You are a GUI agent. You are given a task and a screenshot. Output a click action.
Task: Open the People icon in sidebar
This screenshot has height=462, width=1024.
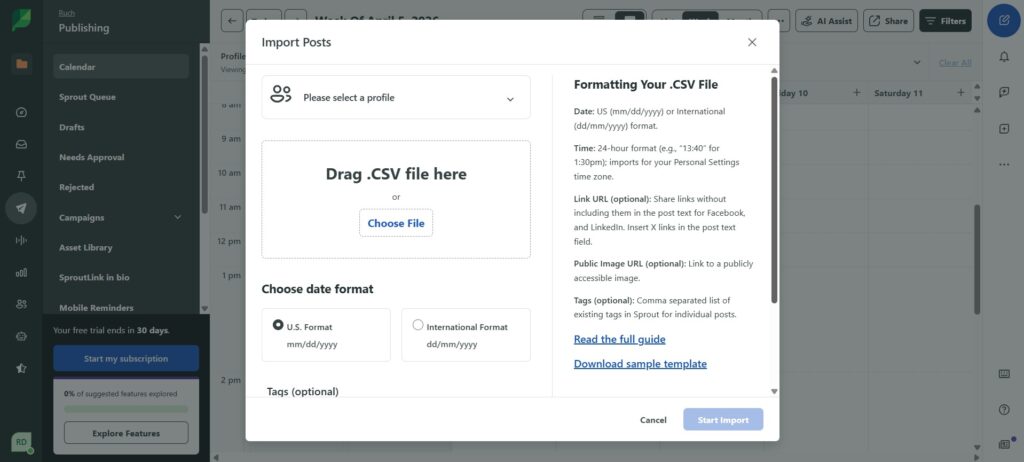tap(22, 305)
